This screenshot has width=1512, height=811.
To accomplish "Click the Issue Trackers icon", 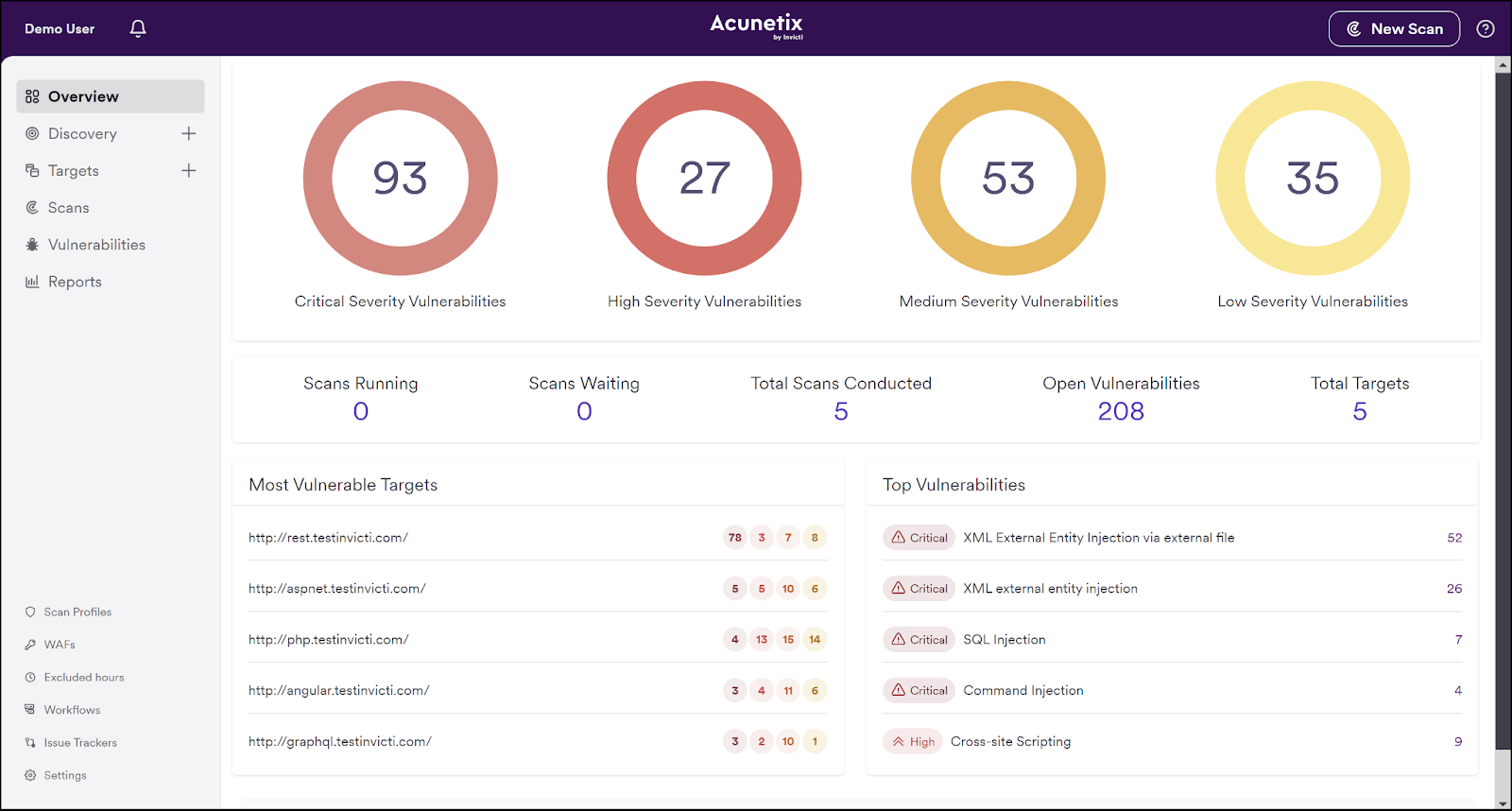I will [30, 743].
